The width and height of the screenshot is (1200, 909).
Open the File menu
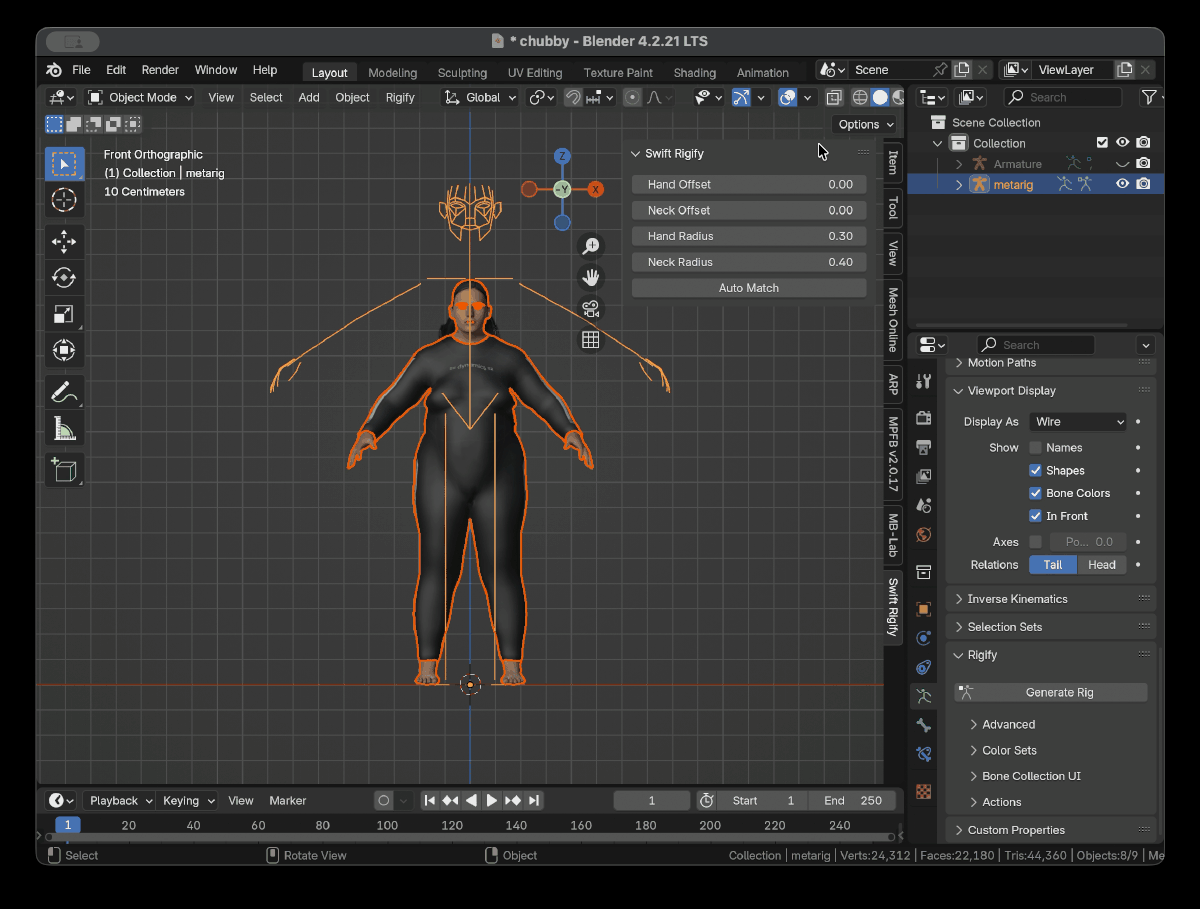tap(81, 70)
